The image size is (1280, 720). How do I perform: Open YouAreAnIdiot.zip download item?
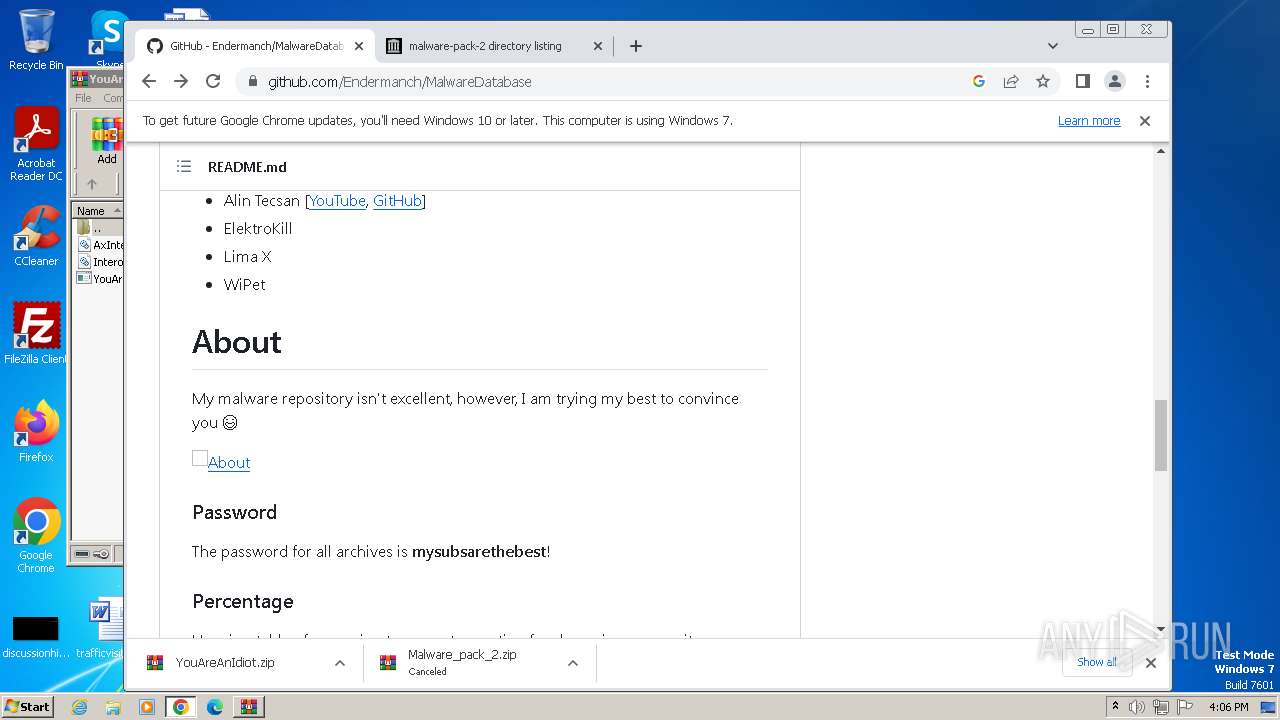(225, 663)
